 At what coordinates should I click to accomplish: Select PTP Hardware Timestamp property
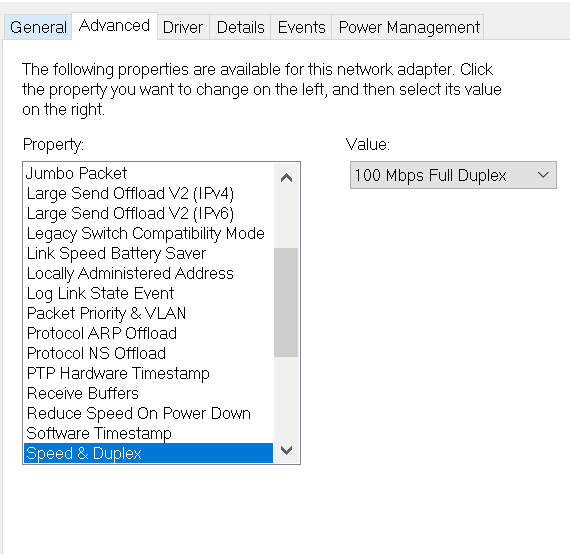[148, 373]
